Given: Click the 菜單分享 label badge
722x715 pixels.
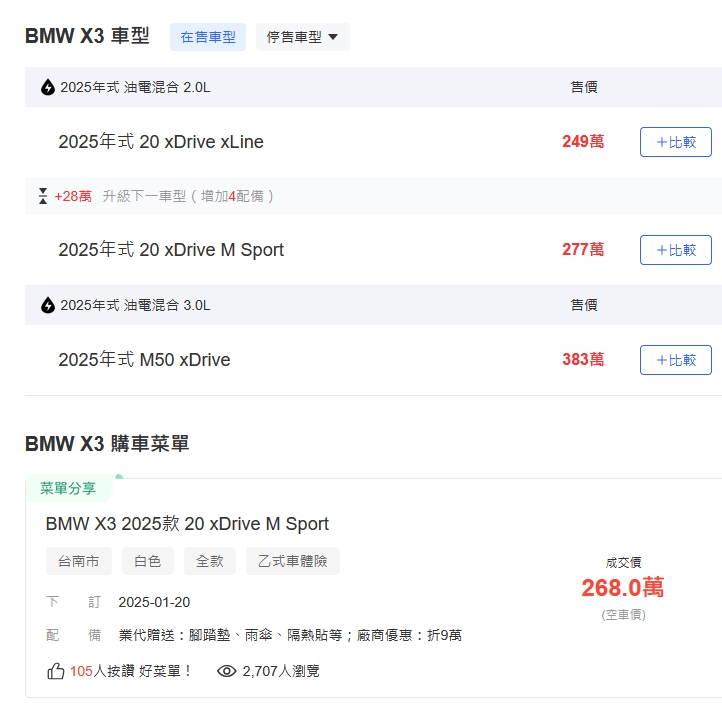Looking at the screenshot, I should point(68,488).
